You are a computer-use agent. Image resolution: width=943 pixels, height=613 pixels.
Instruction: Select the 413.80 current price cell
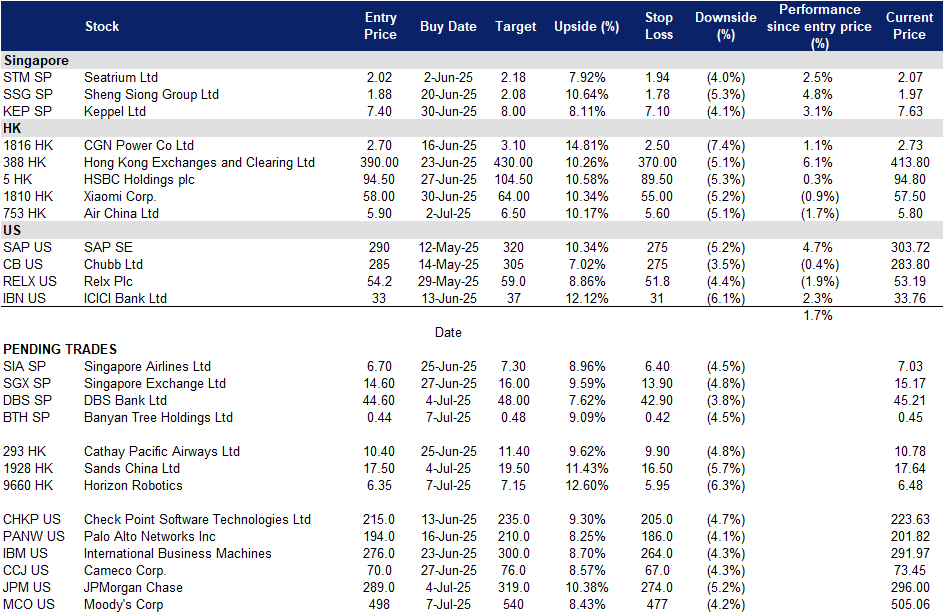[x=910, y=162]
